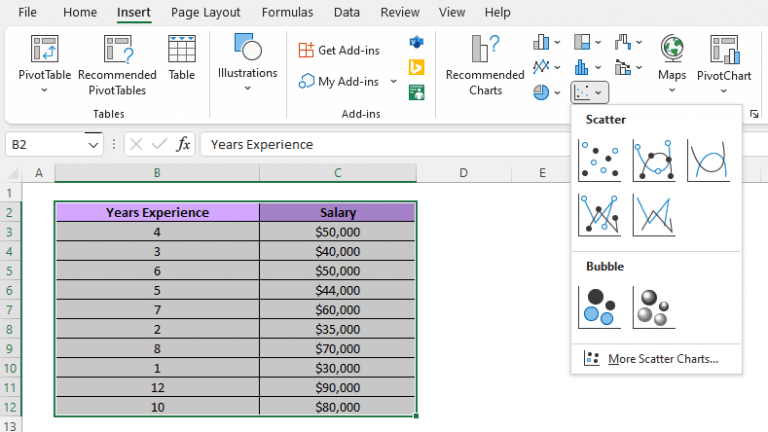Pick Scatter with Smooth Lines chart
Image resolution: width=768 pixels, height=432 pixels.
pos(708,160)
